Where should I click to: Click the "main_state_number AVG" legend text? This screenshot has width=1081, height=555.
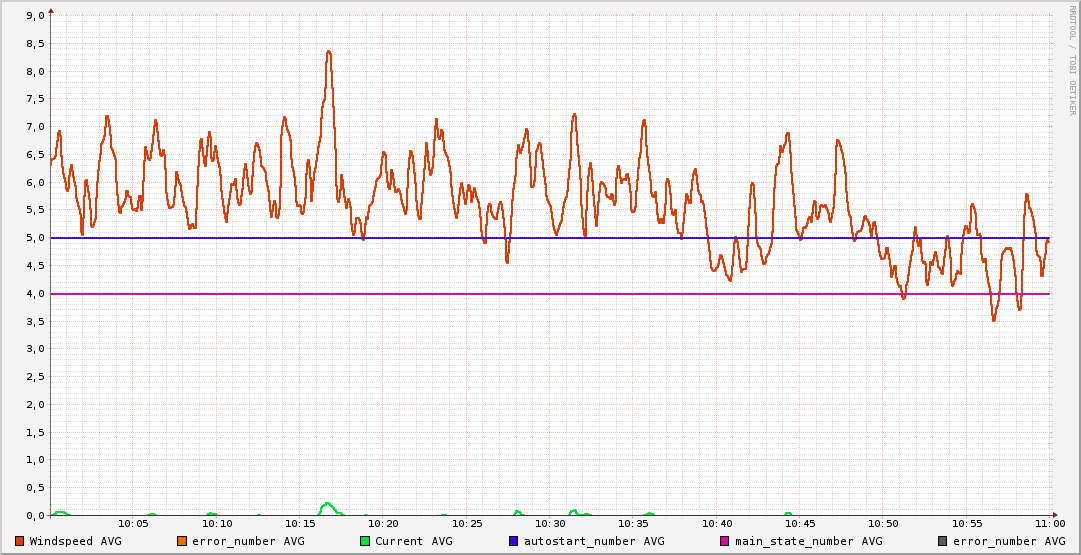808,541
